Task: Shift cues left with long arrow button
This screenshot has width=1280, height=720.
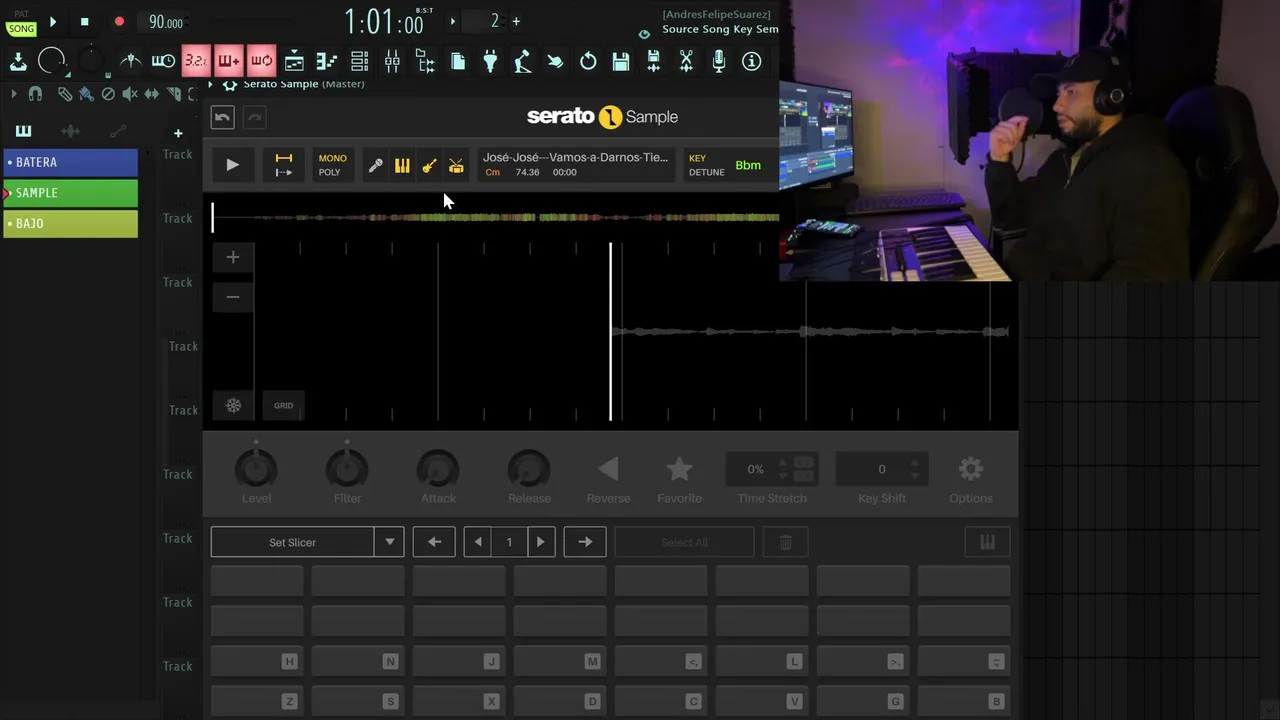Action: [x=434, y=542]
